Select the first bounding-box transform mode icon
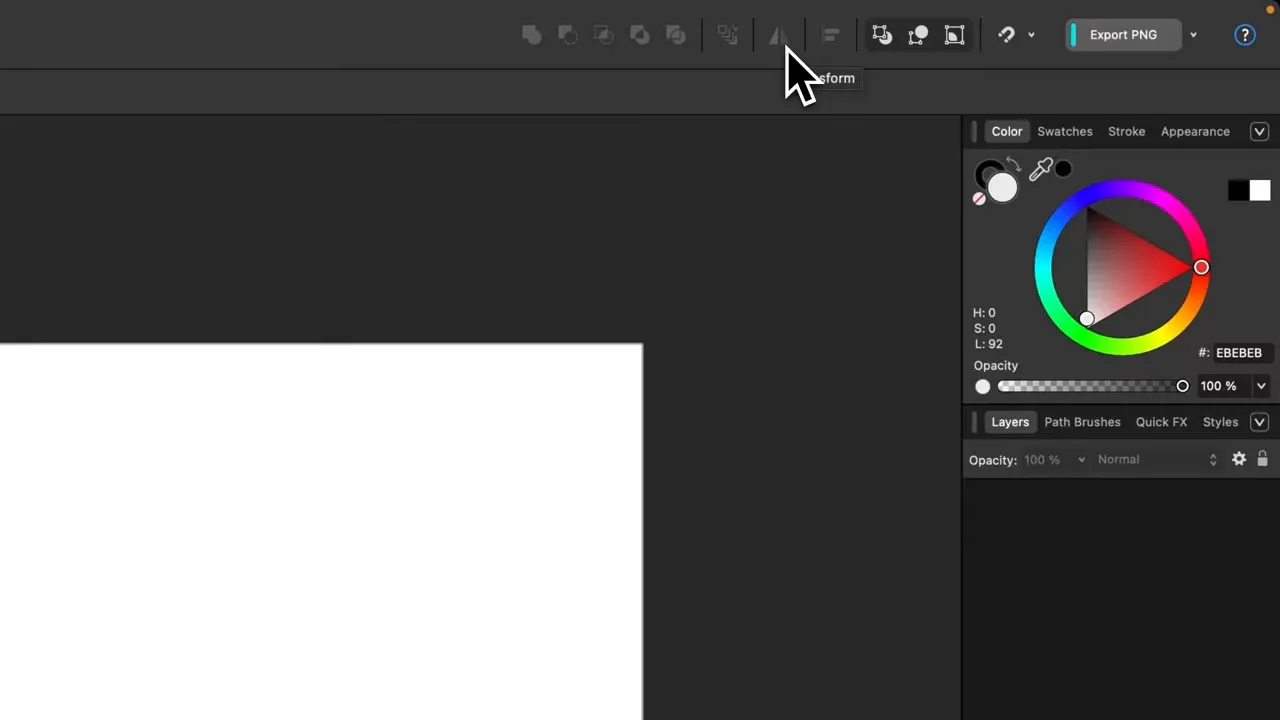This screenshot has width=1280, height=720. pyautogui.click(x=881, y=35)
